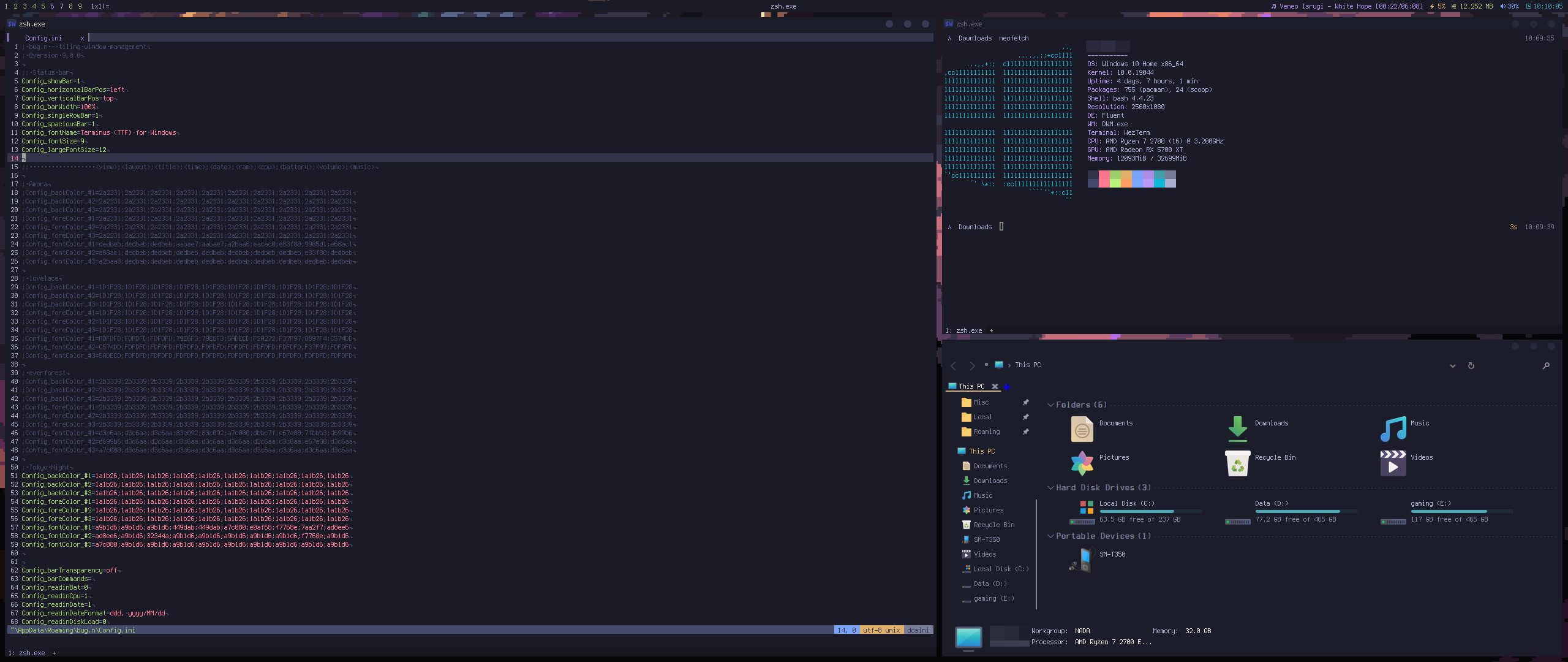Toggle the pin on Roaming folder
The width and height of the screenshot is (1568, 662).
pyautogui.click(x=1025, y=432)
